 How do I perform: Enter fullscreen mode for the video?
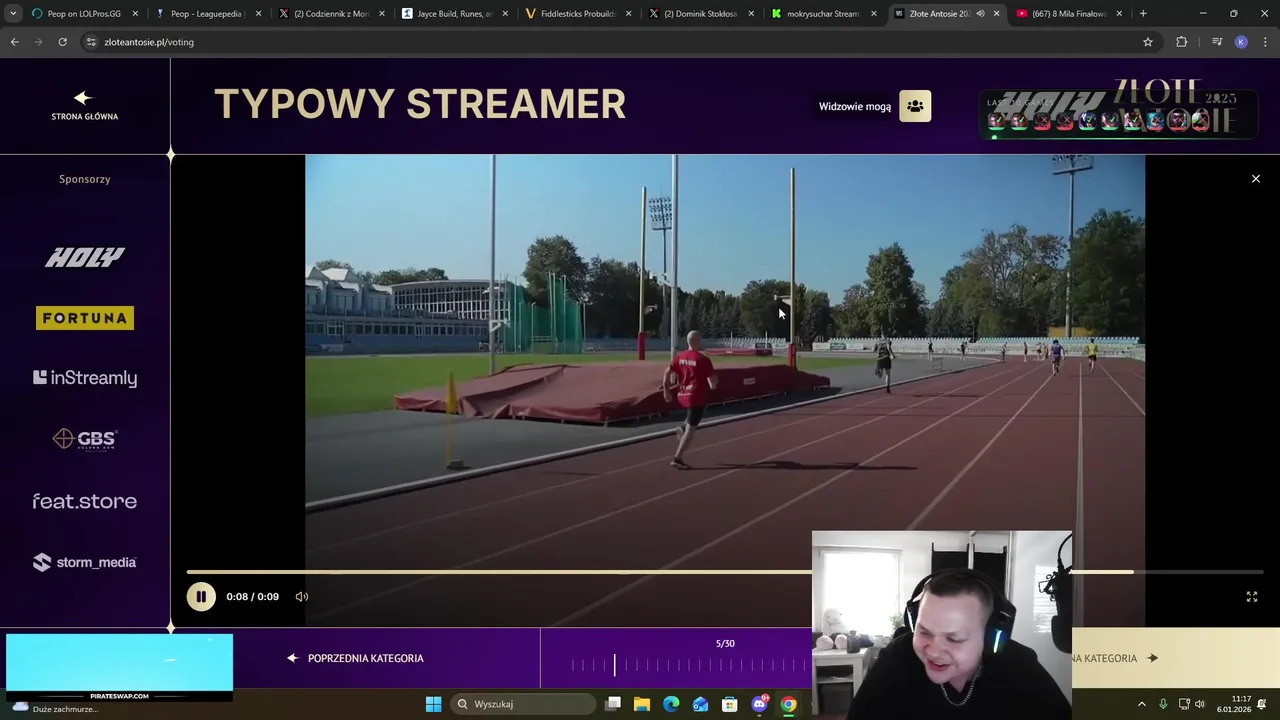tap(1251, 597)
